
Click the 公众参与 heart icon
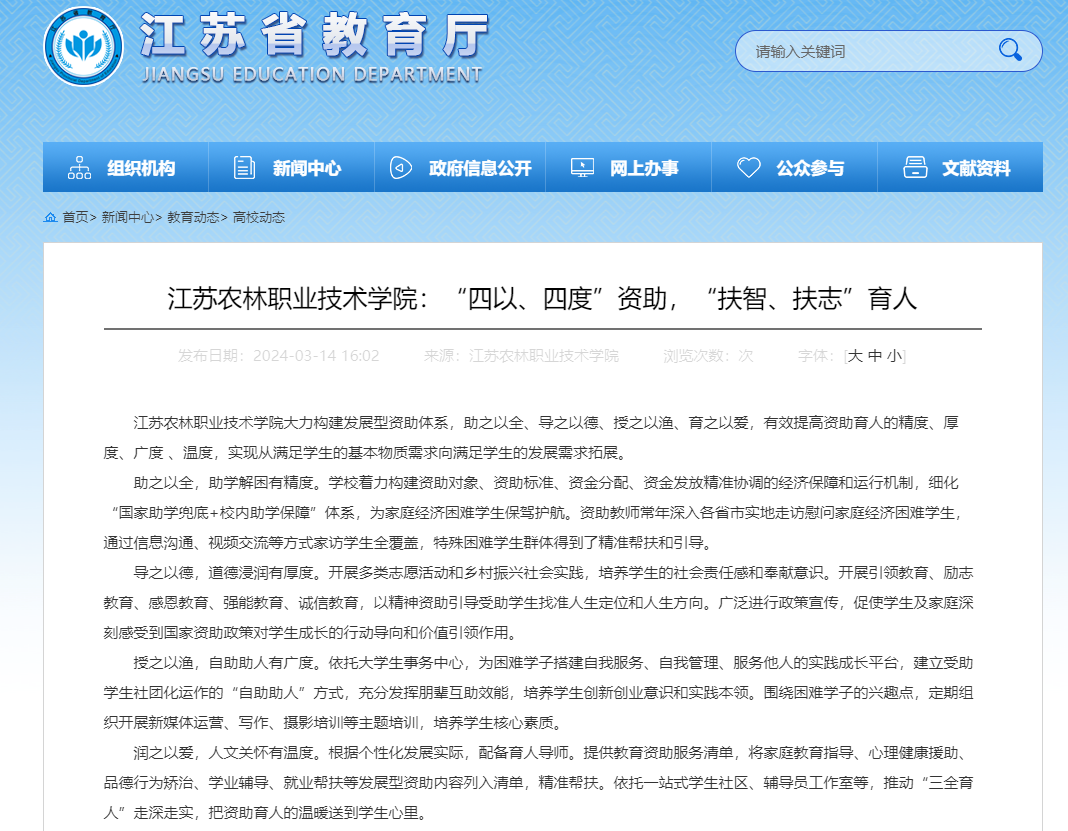pos(749,168)
